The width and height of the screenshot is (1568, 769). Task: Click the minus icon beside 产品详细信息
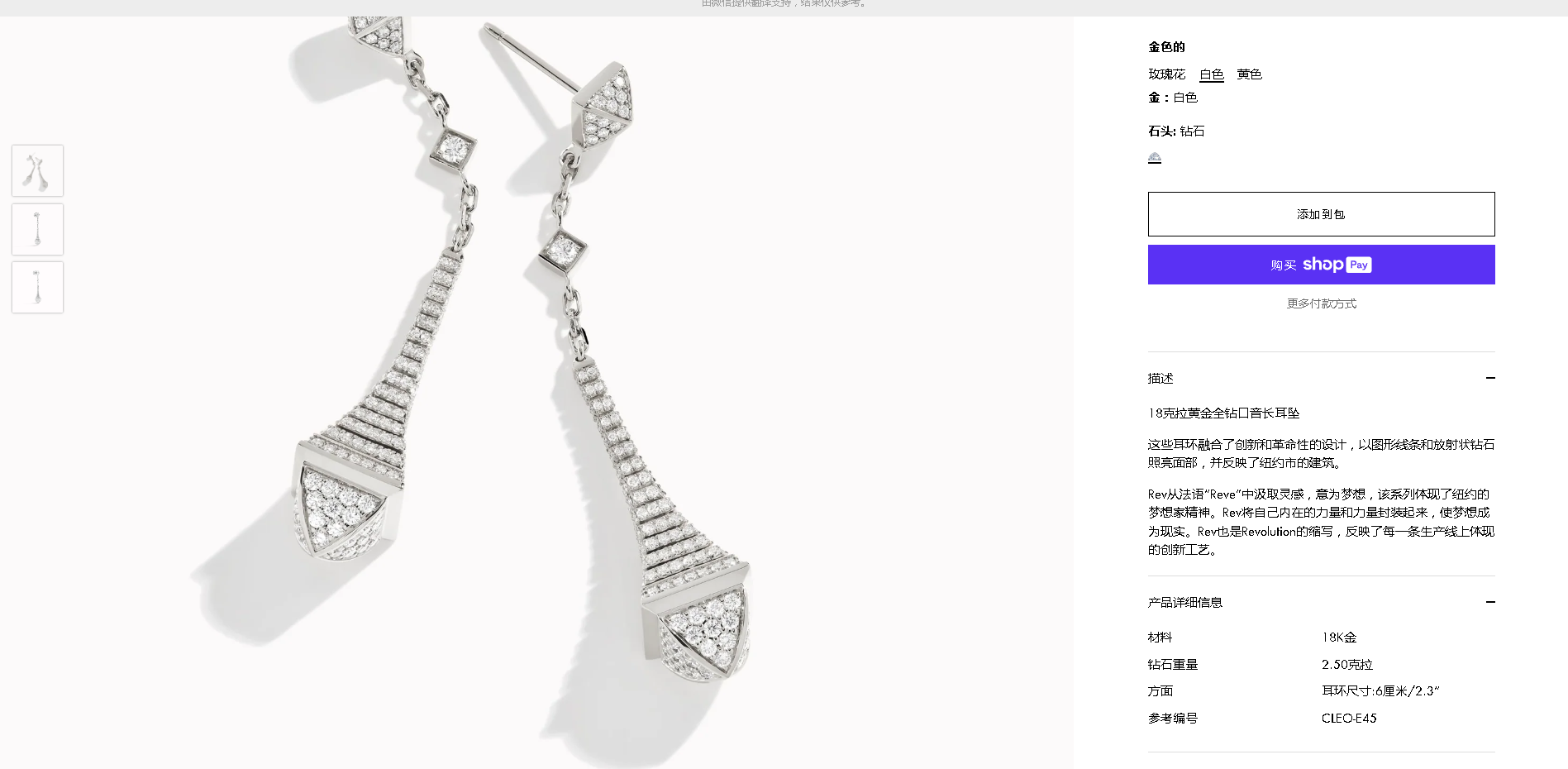coord(1490,602)
